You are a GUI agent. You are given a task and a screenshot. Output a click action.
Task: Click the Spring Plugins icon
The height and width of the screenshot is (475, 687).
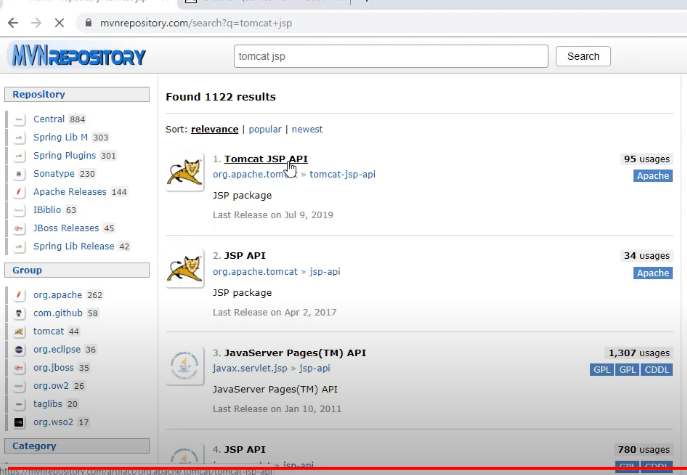pyautogui.click(x=19, y=156)
